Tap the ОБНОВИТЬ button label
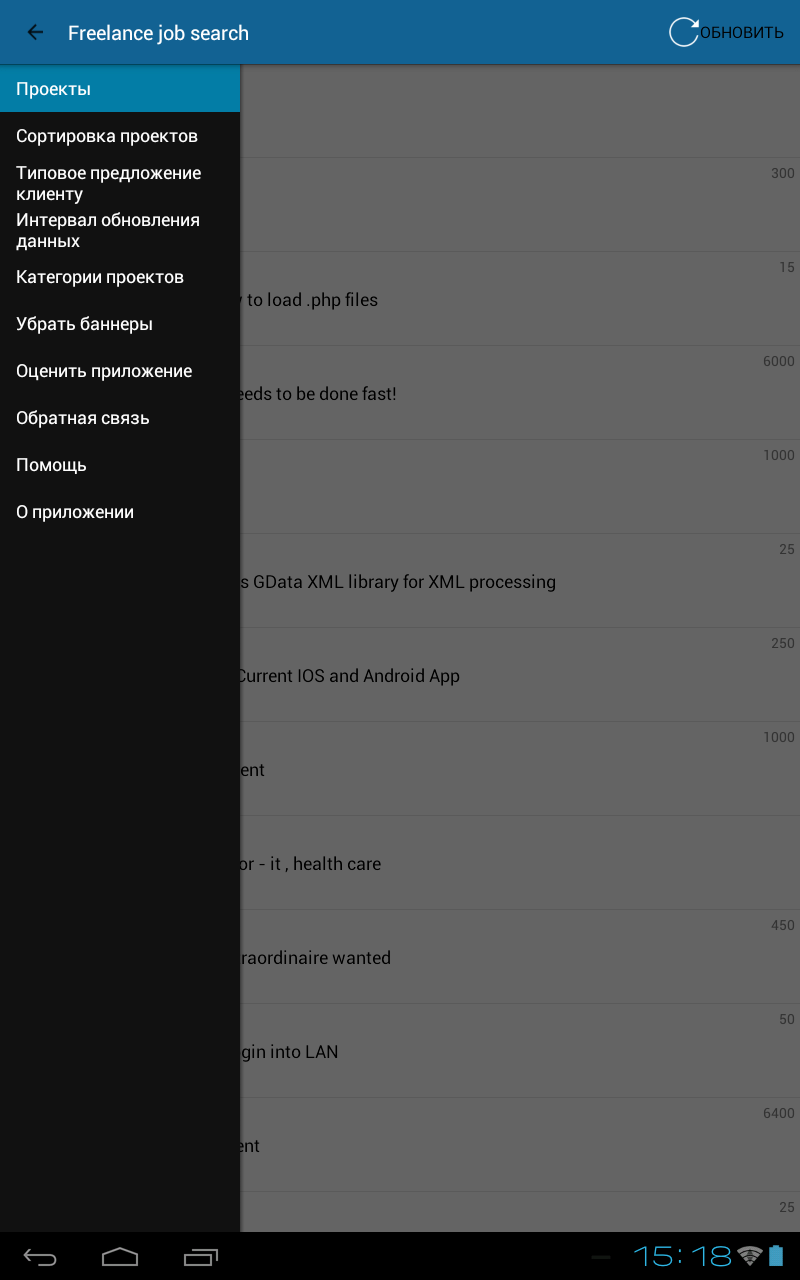Image resolution: width=800 pixels, height=1280 pixels. click(742, 32)
